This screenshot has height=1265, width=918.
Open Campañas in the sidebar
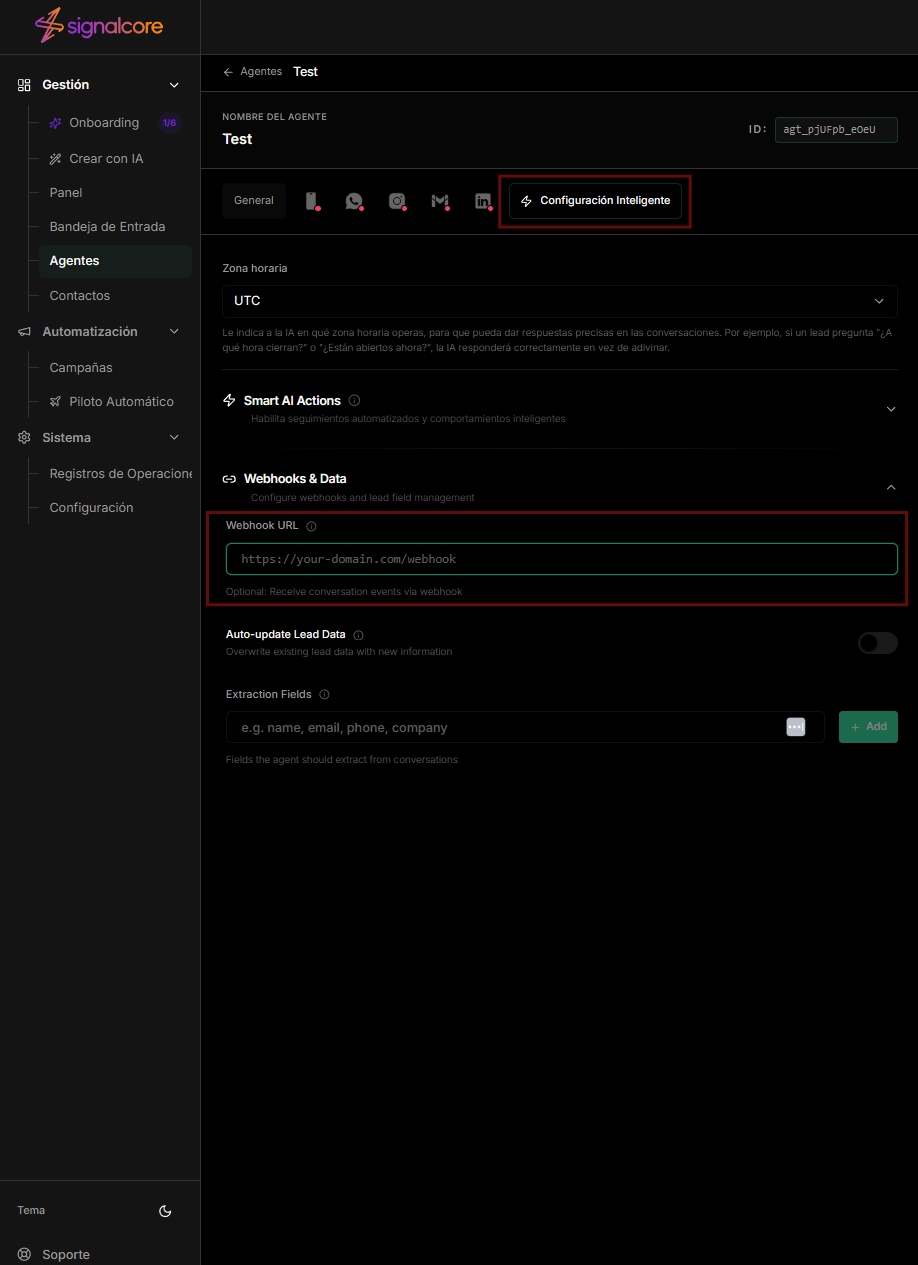[x=81, y=368]
